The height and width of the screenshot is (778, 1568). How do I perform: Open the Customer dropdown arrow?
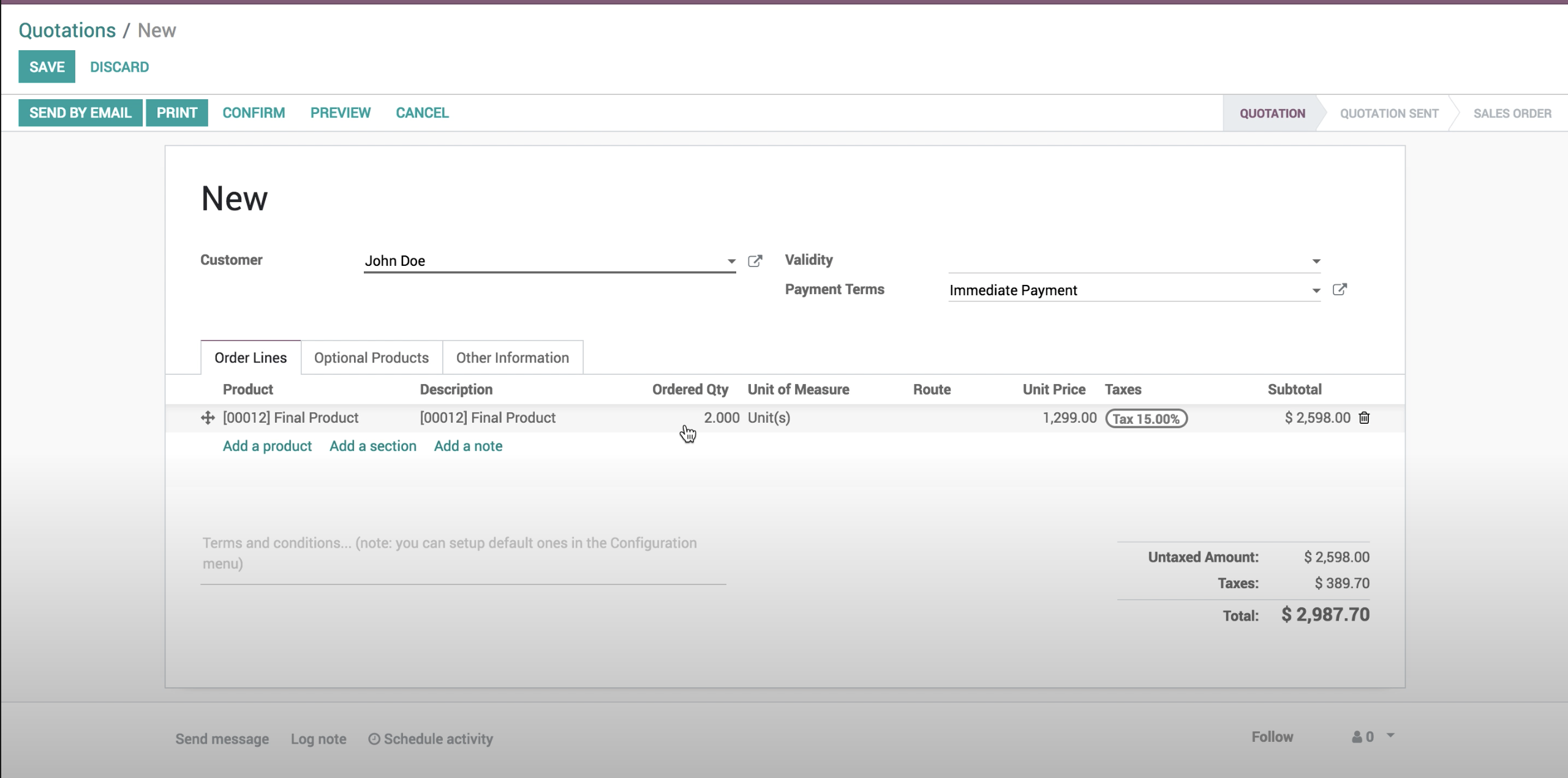[730, 262]
